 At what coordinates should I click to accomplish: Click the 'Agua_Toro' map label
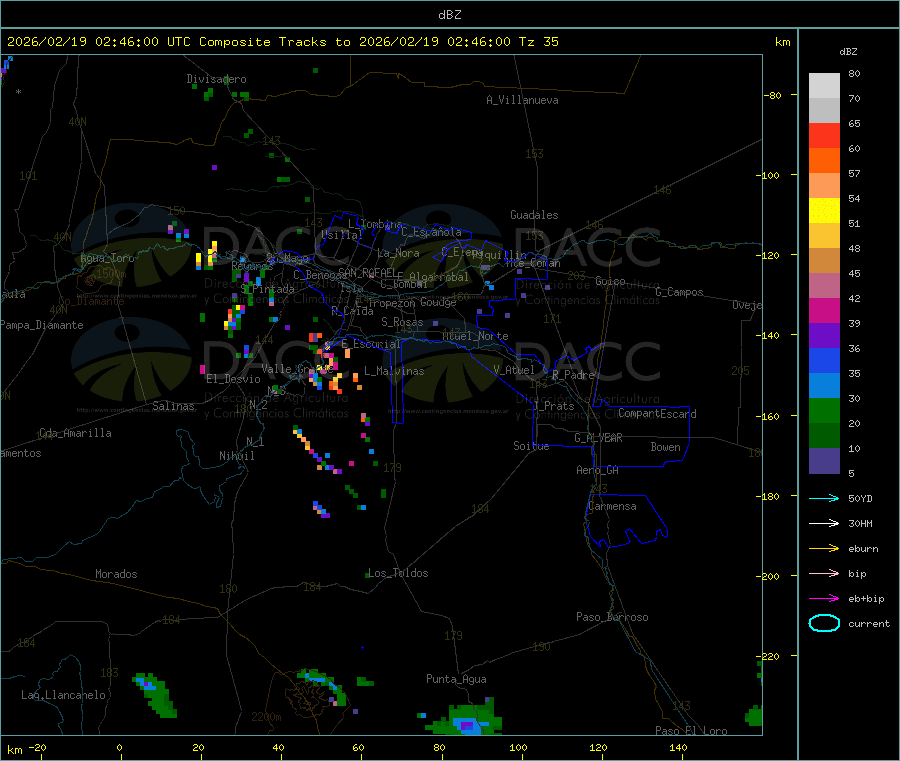tap(107, 258)
